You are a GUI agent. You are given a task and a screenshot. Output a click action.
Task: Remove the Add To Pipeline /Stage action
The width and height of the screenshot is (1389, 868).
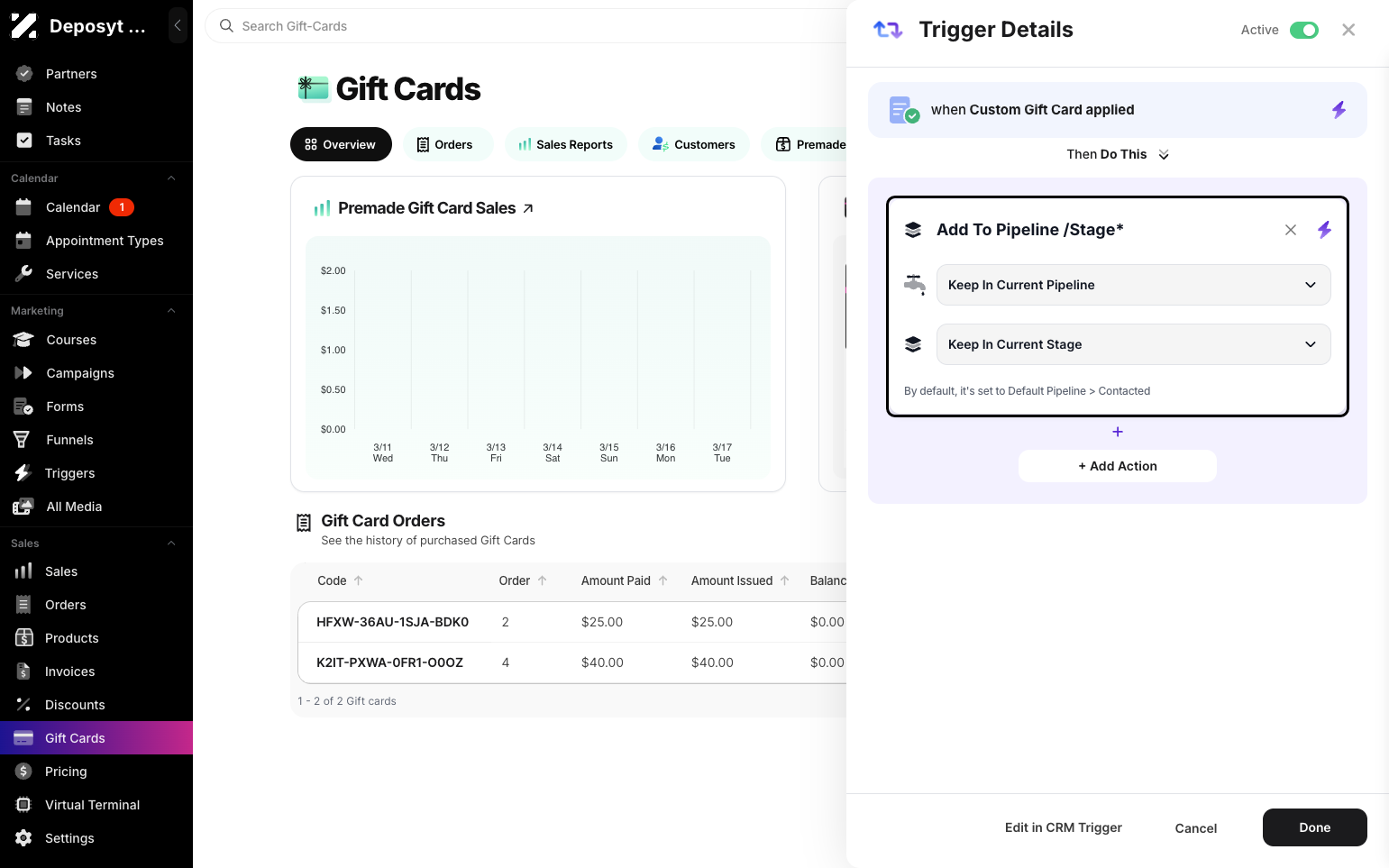(1291, 230)
